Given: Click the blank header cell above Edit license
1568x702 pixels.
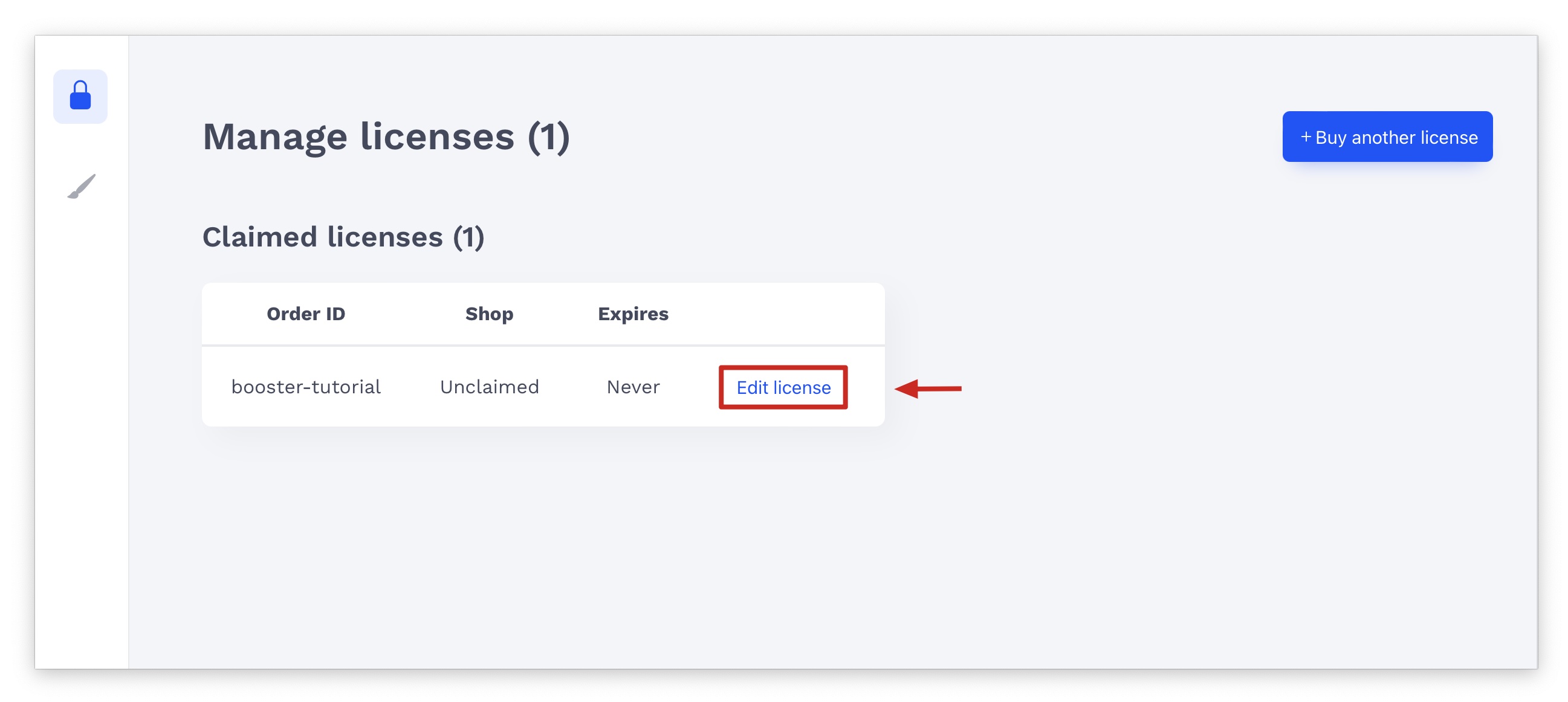Looking at the screenshot, I should [x=783, y=314].
